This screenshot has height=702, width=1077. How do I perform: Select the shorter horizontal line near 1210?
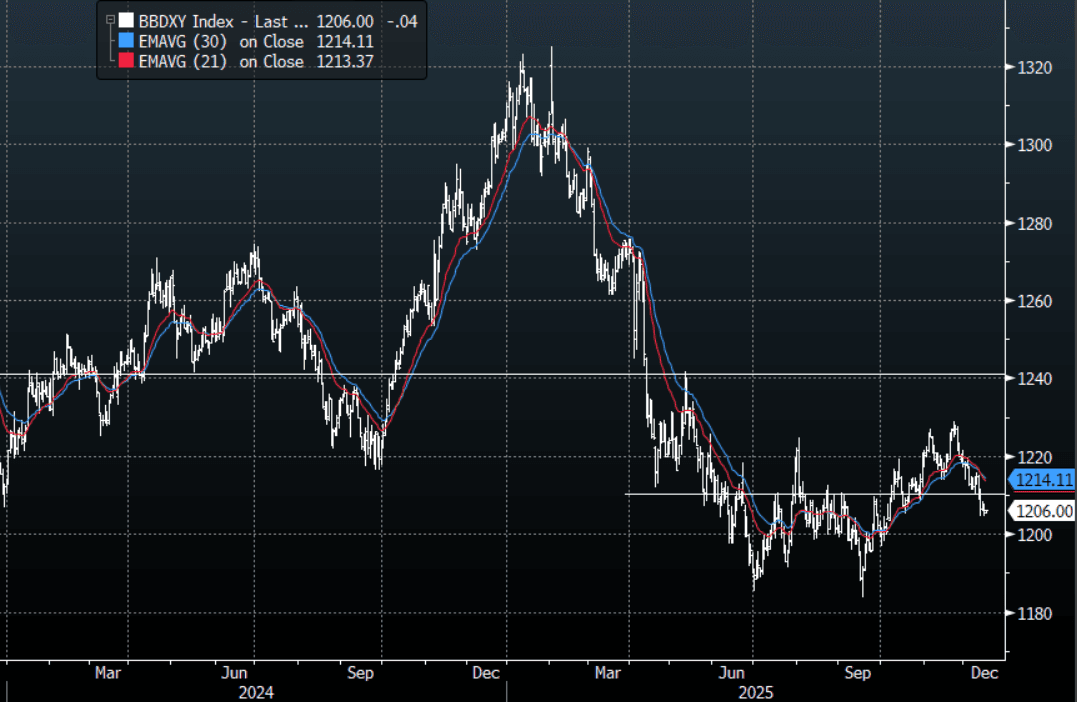[x=800, y=494]
